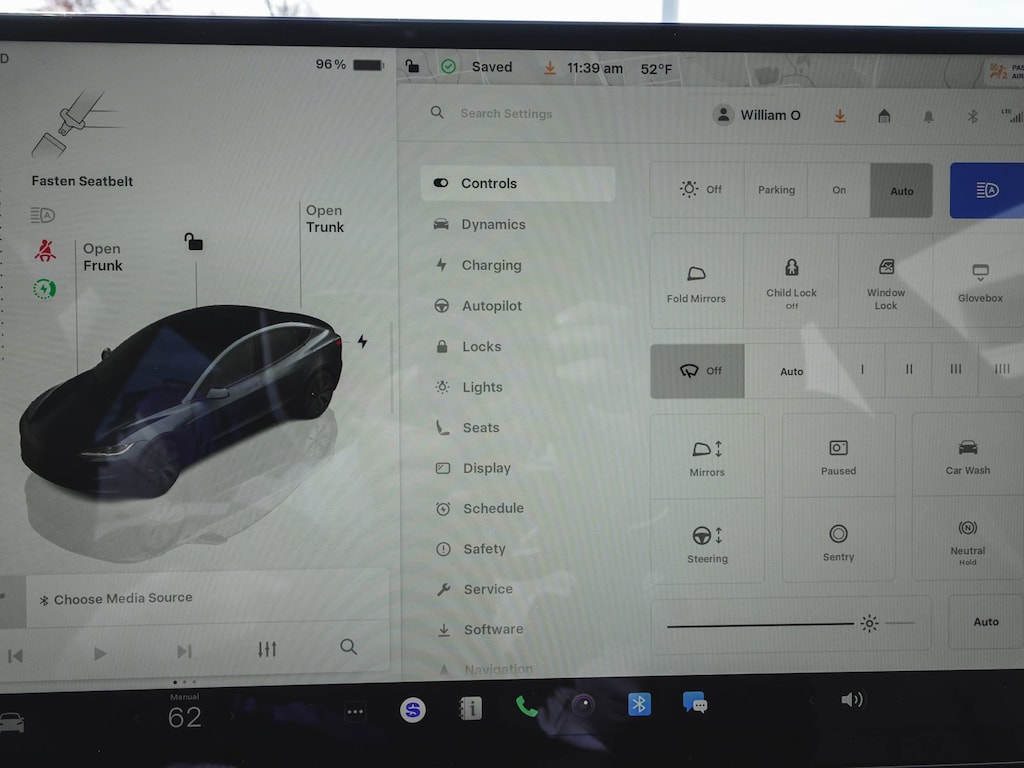Image resolution: width=1024 pixels, height=768 pixels.
Task: Enable Car Wash mode
Action: [x=967, y=455]
